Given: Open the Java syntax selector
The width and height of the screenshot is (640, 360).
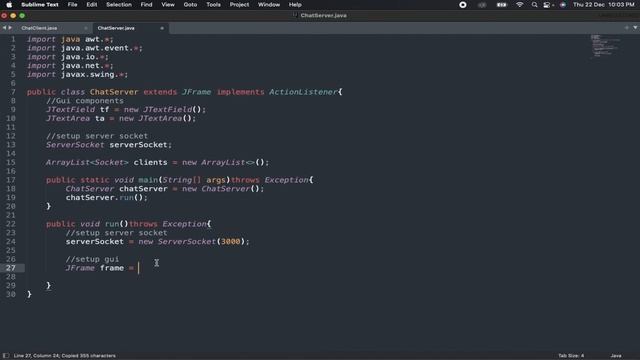Looking at the screenshot, I should [616, 356].
